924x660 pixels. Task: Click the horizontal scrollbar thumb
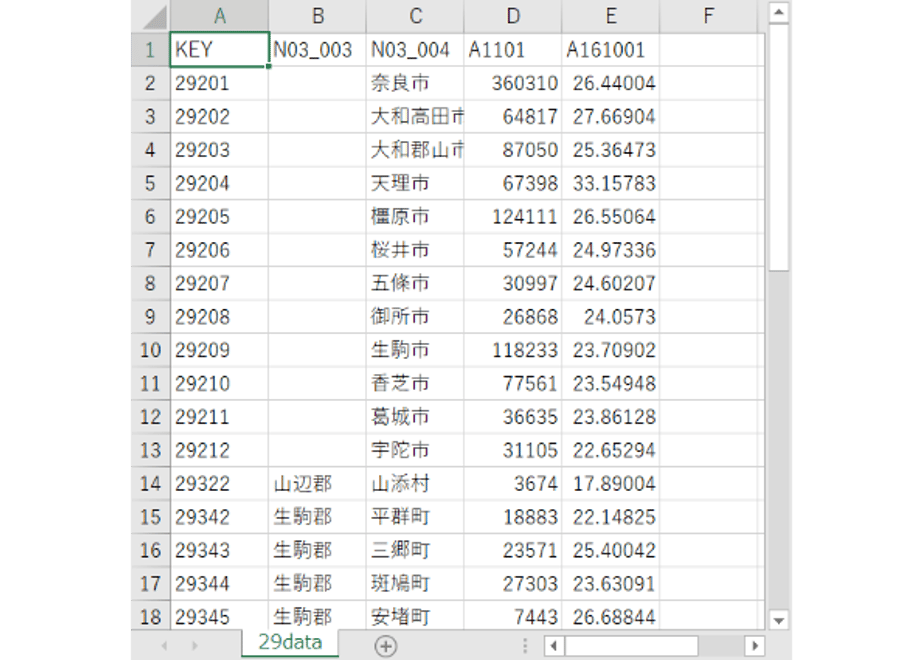(x=631, y=646)
